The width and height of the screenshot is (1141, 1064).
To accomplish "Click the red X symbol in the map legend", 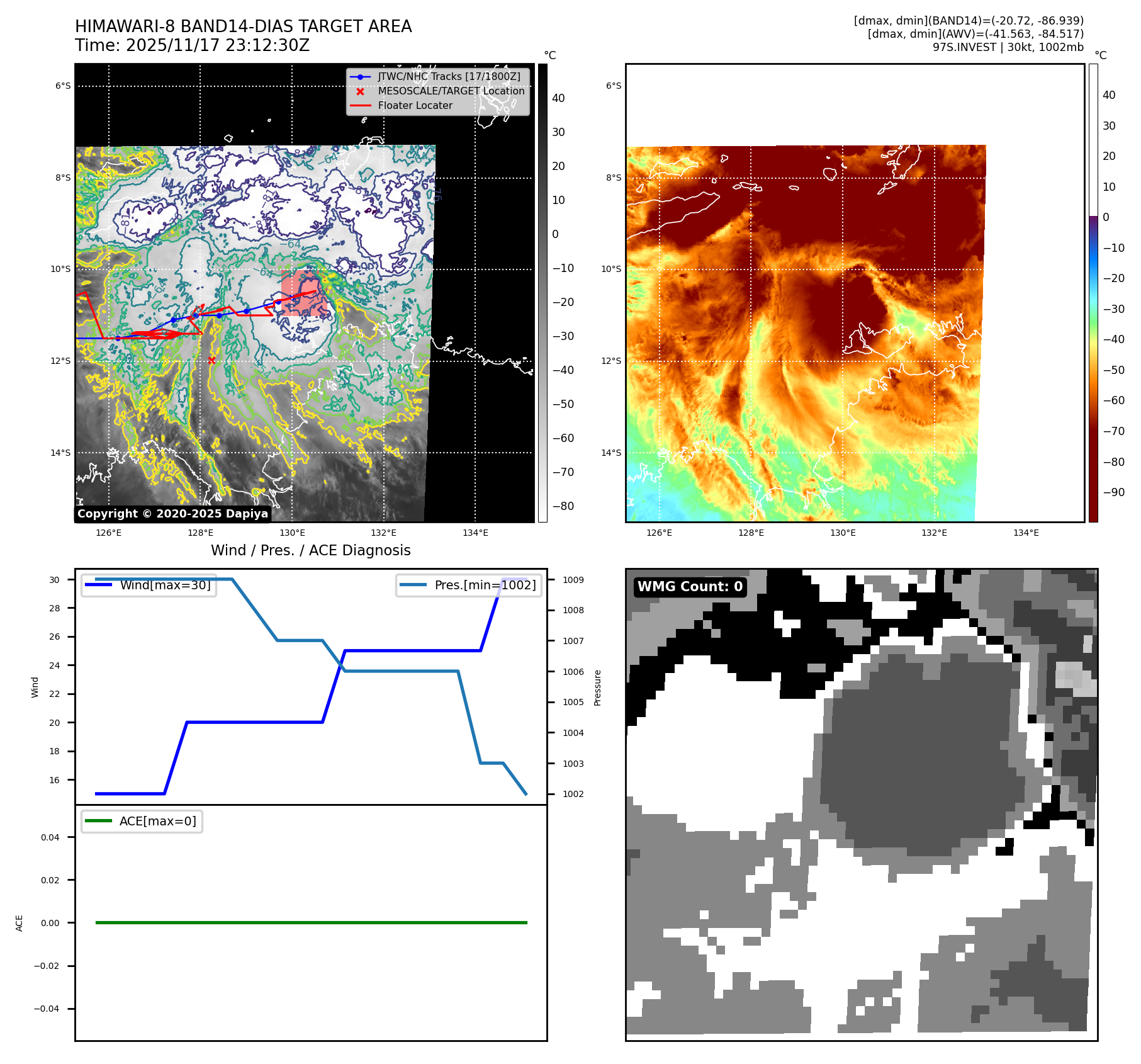I will (360, 91).
